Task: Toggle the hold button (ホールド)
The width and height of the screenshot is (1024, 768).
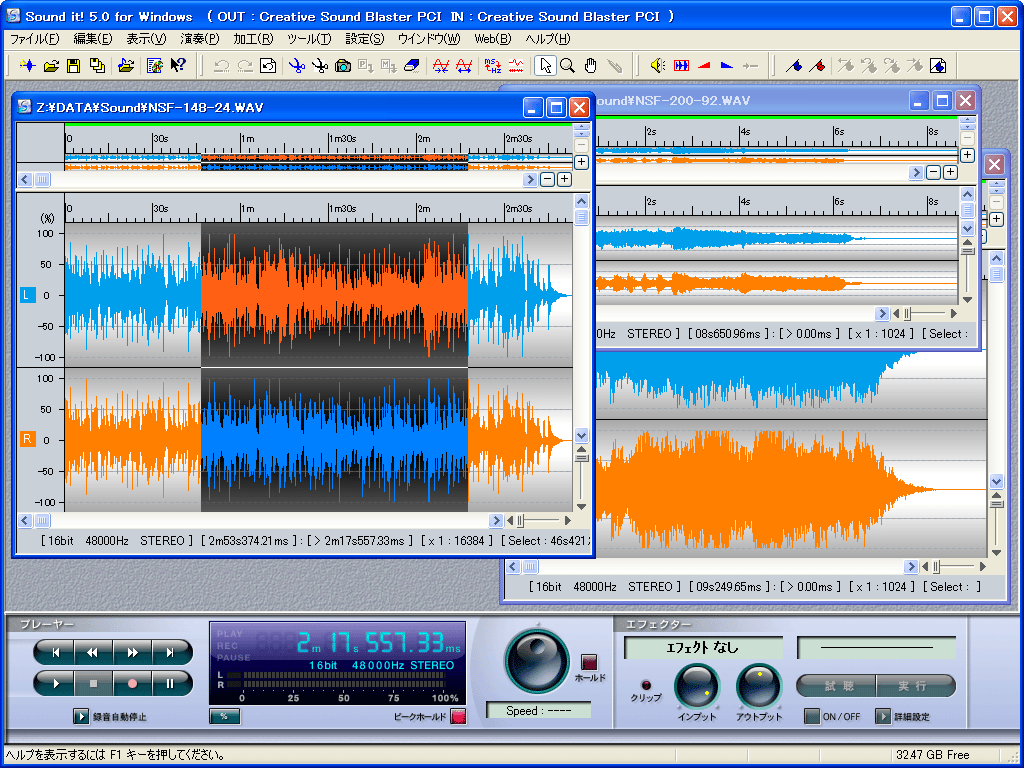Action: click(x=589, y=662)
